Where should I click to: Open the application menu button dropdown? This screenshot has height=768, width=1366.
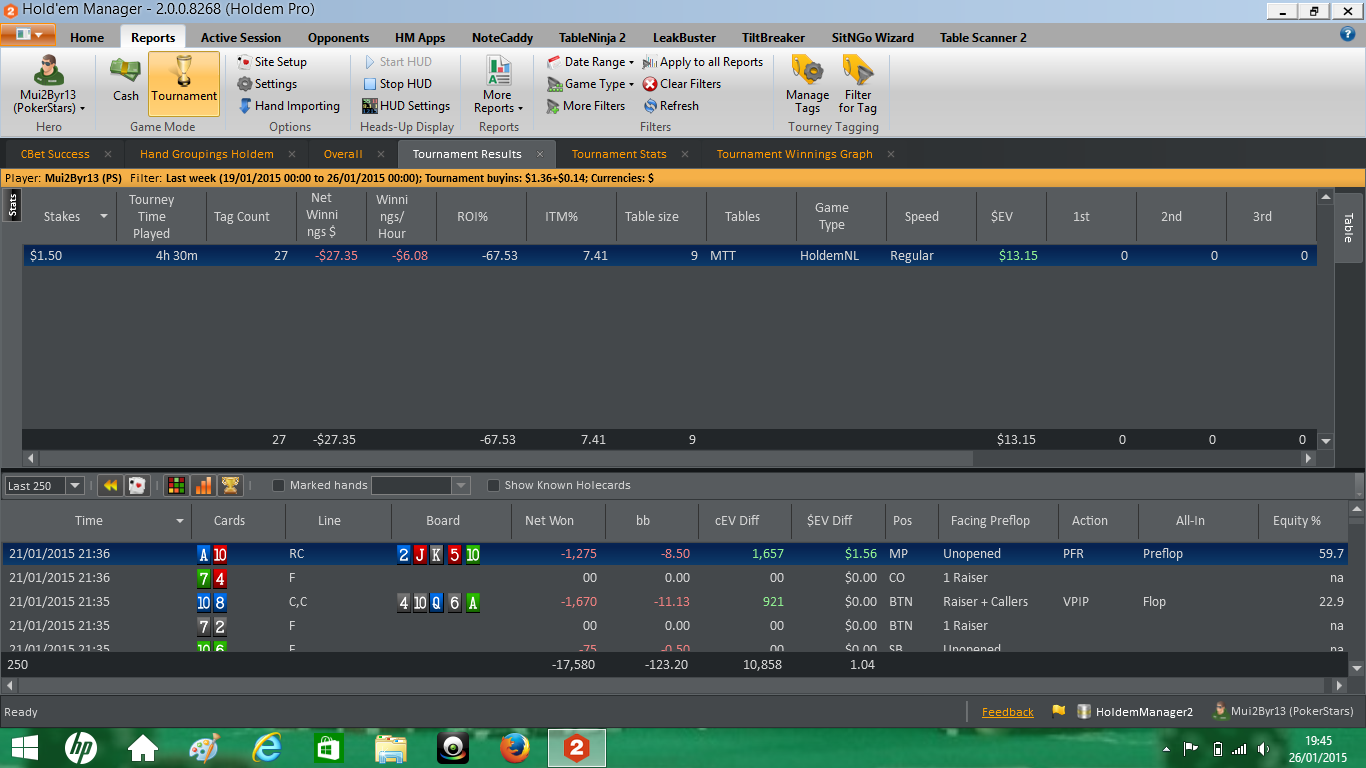28,35
